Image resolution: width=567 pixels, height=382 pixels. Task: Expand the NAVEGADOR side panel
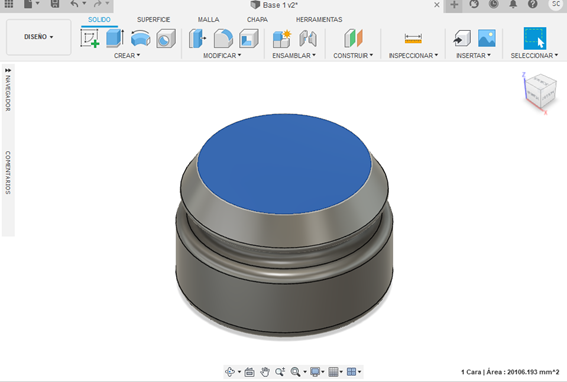coord(8,90)
